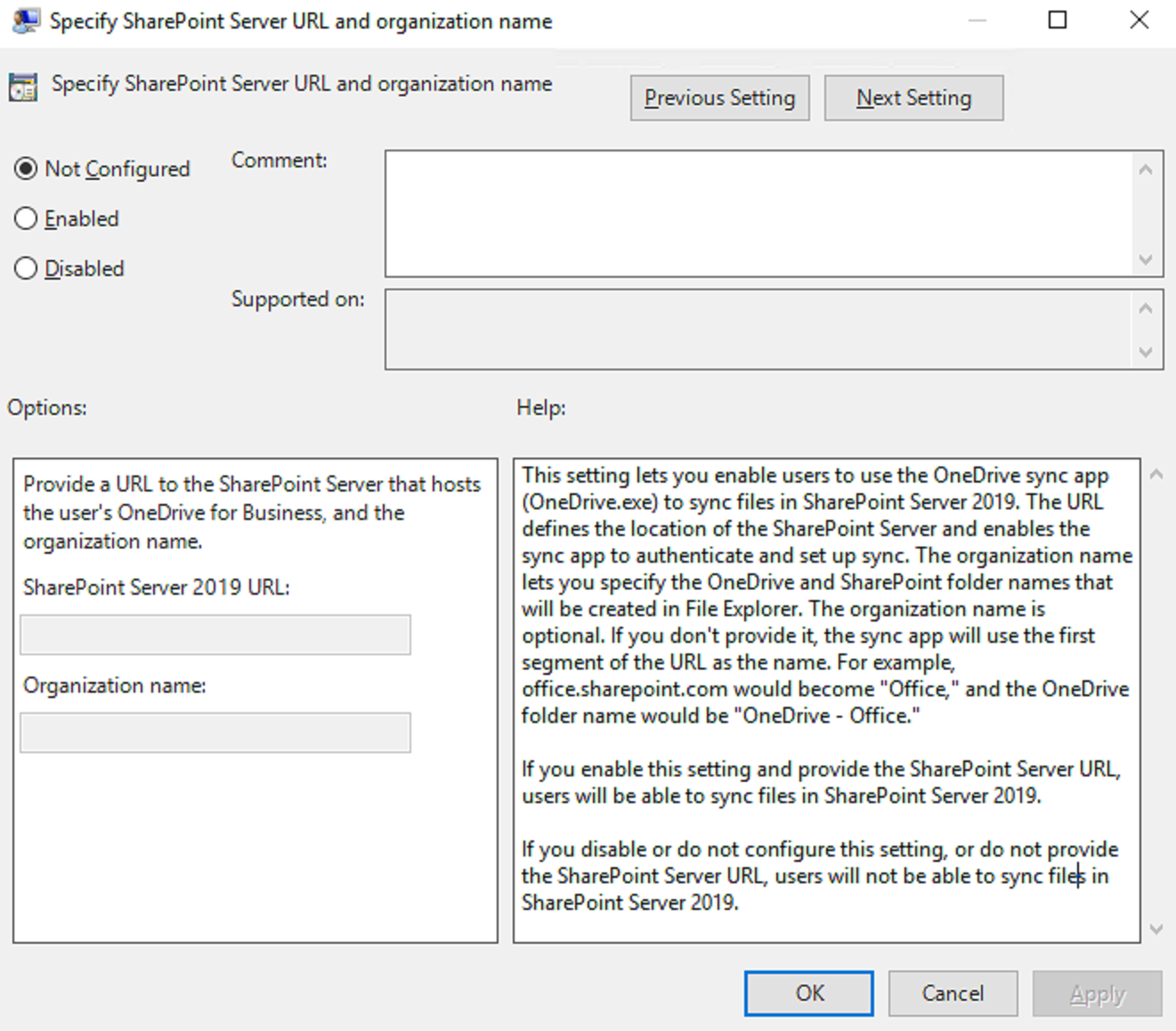
Task: Click the Apply button
Action: 1097,993
